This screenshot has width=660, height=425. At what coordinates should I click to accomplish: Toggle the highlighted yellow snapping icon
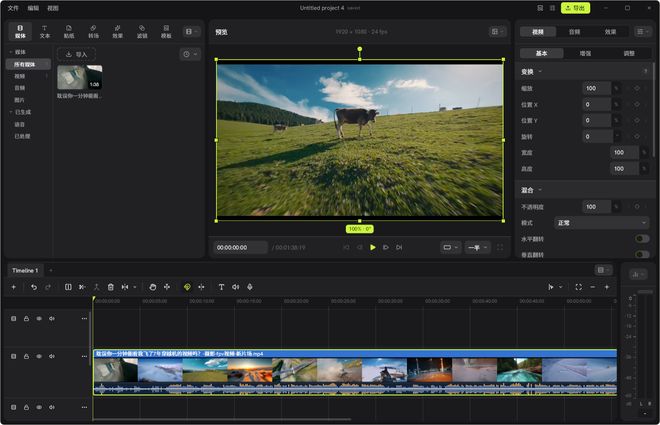coord(187,287)
